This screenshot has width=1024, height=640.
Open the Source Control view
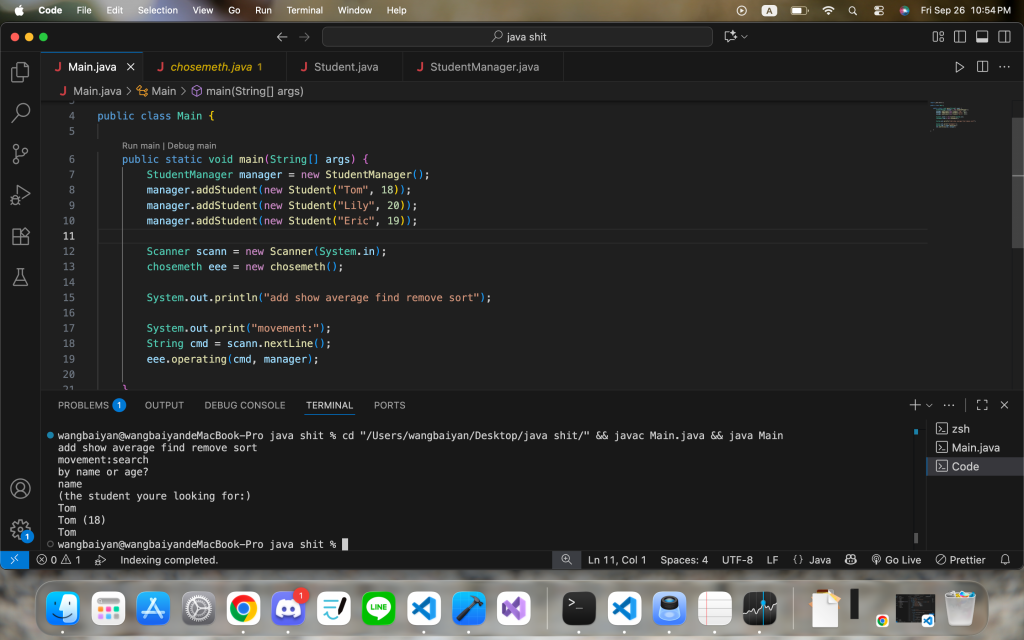pyautogui.click(x=20, y=154)
